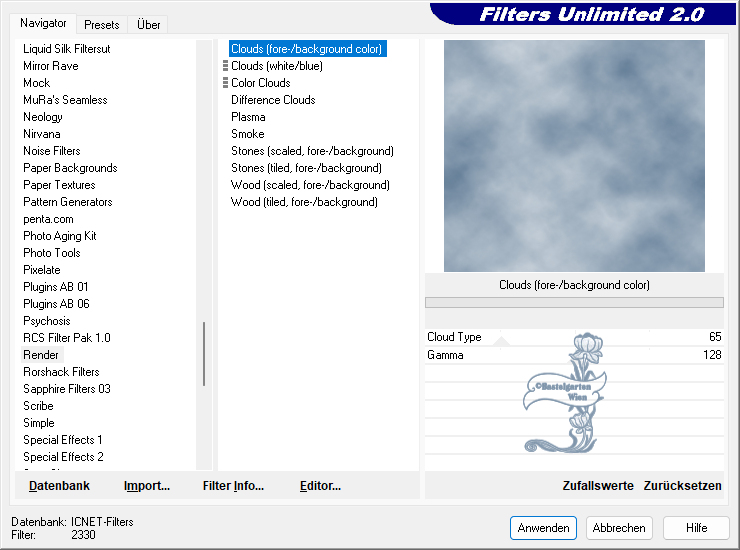Screen dimensions: 740x550
Task: Launch the Editor... option
Action: click(x=320, y=486)
